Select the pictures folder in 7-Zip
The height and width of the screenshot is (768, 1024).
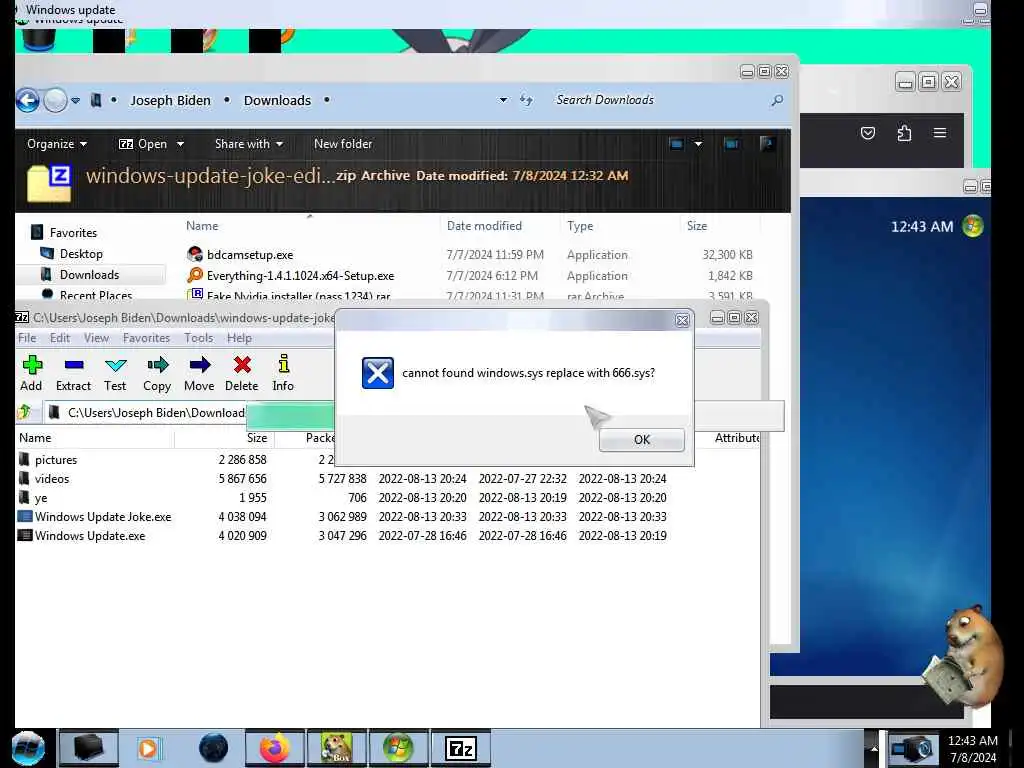56,460
